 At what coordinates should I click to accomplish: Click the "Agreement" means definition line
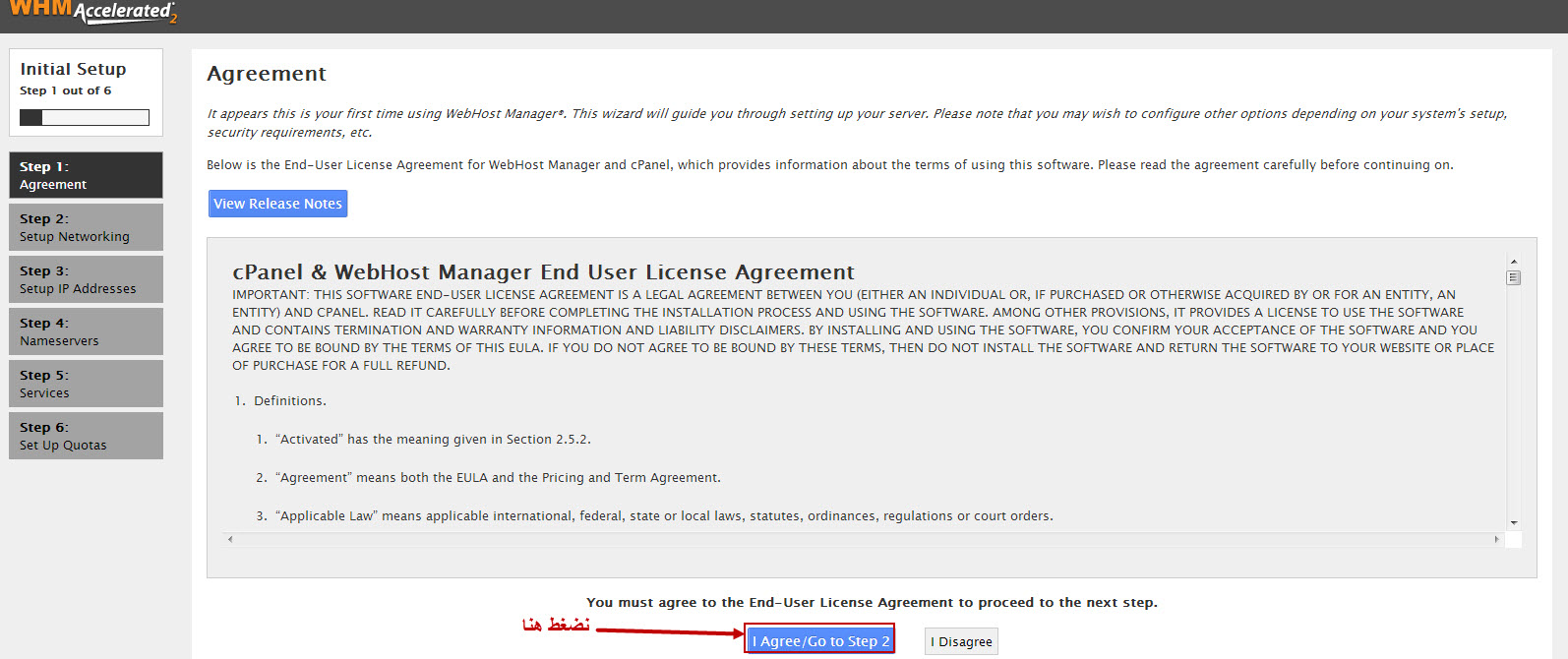click(x=488, y=478)
